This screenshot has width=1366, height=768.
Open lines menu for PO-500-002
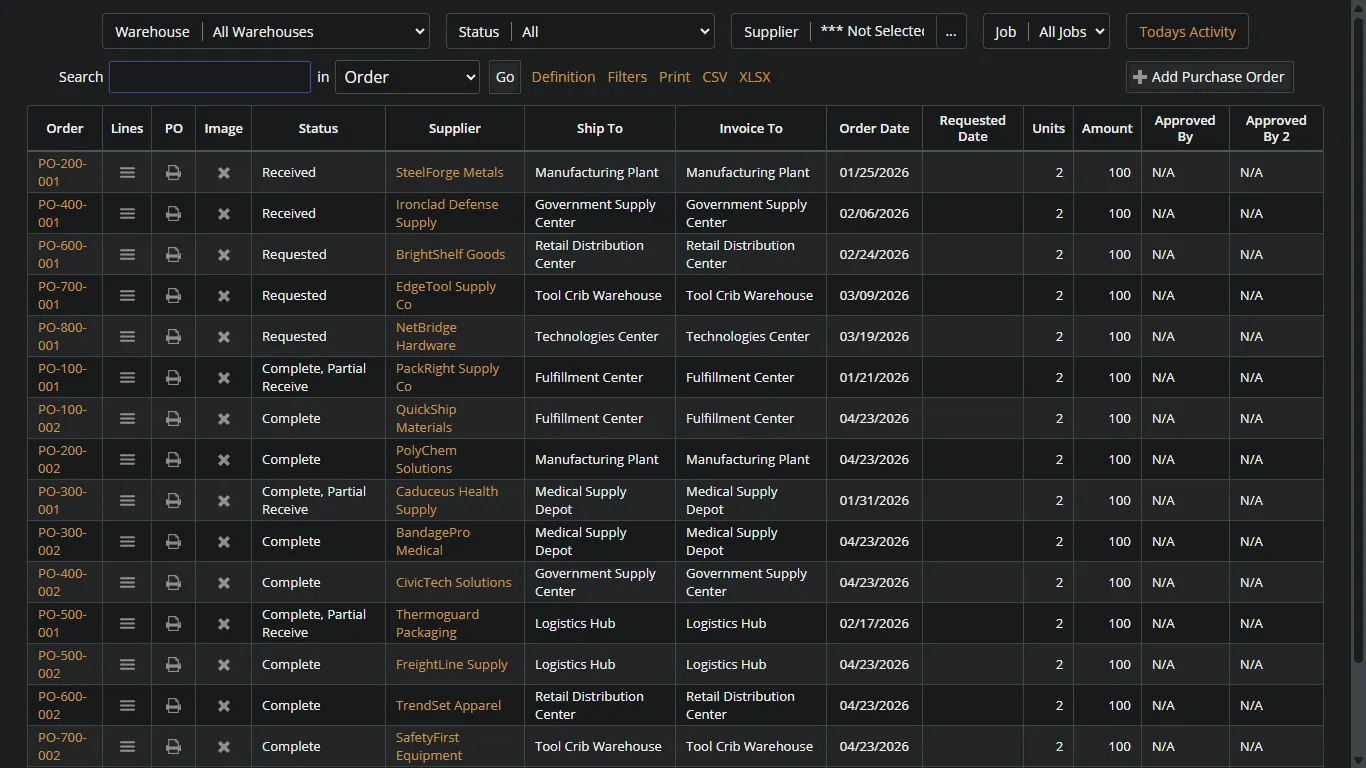tap(127, 665)
